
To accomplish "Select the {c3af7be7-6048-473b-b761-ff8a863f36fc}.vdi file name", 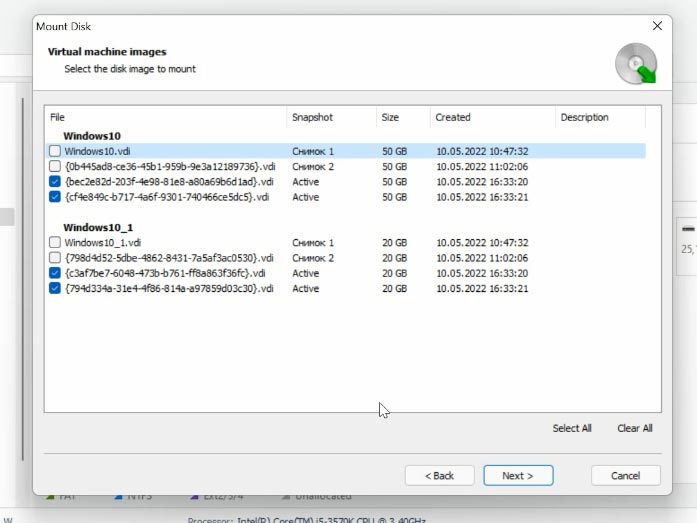I will 165,273.
